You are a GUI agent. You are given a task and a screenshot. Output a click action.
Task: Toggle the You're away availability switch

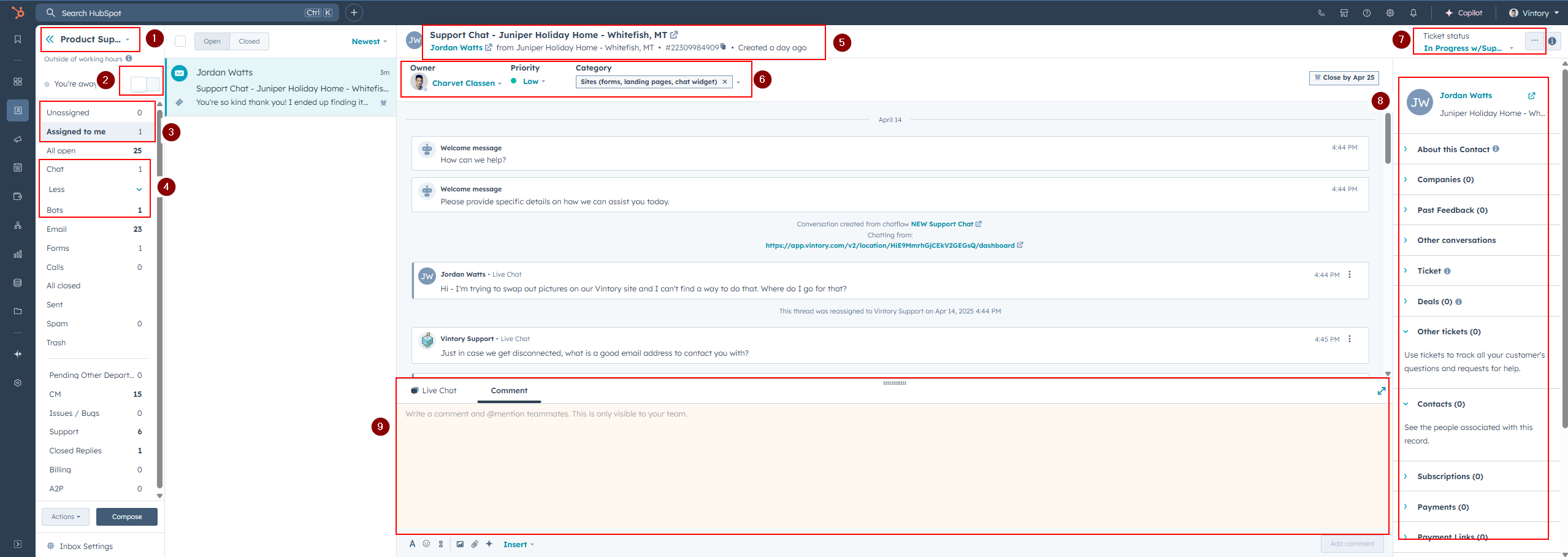click(145, 84)
